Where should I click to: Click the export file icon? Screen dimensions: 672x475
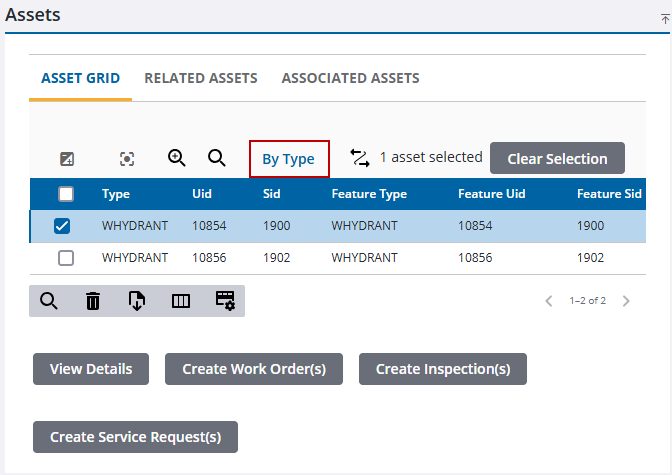point(137,300)
